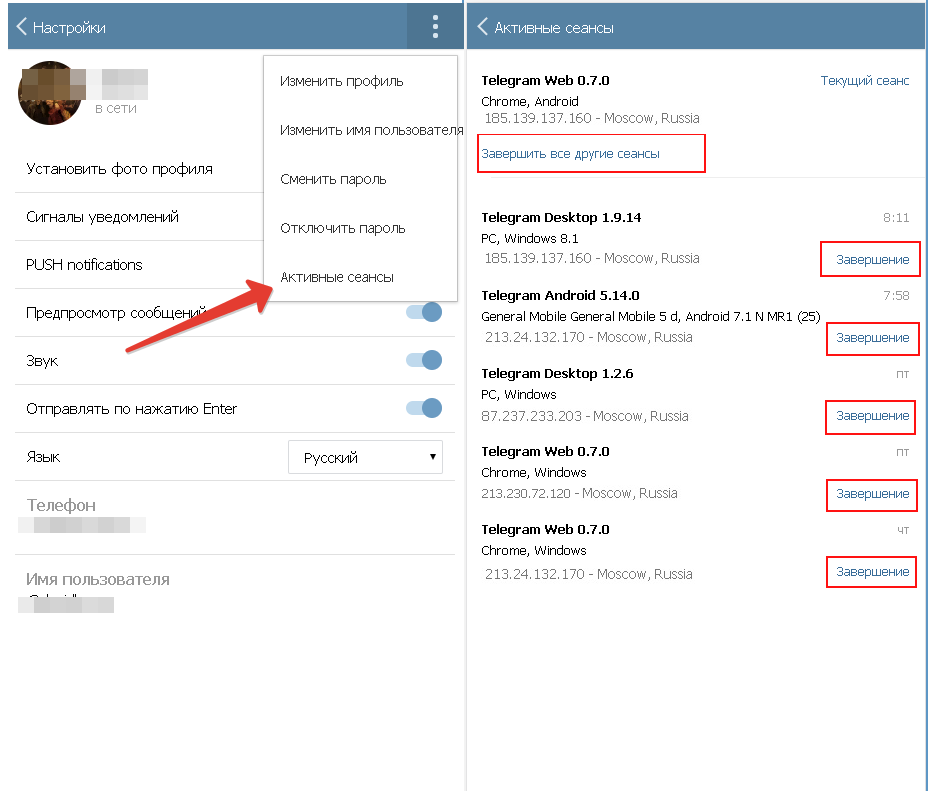The width and height of the screenshot is (928, 791).
Task: Click the 7:58 session time
Action: point(896,296)
